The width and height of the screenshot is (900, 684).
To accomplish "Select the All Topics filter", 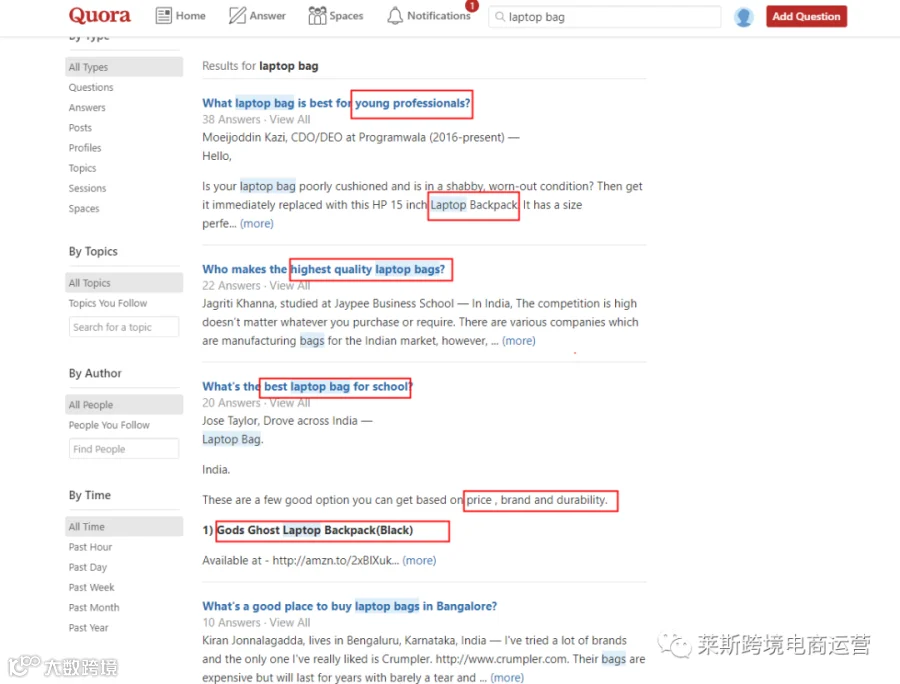I will (x=124, y=283).
